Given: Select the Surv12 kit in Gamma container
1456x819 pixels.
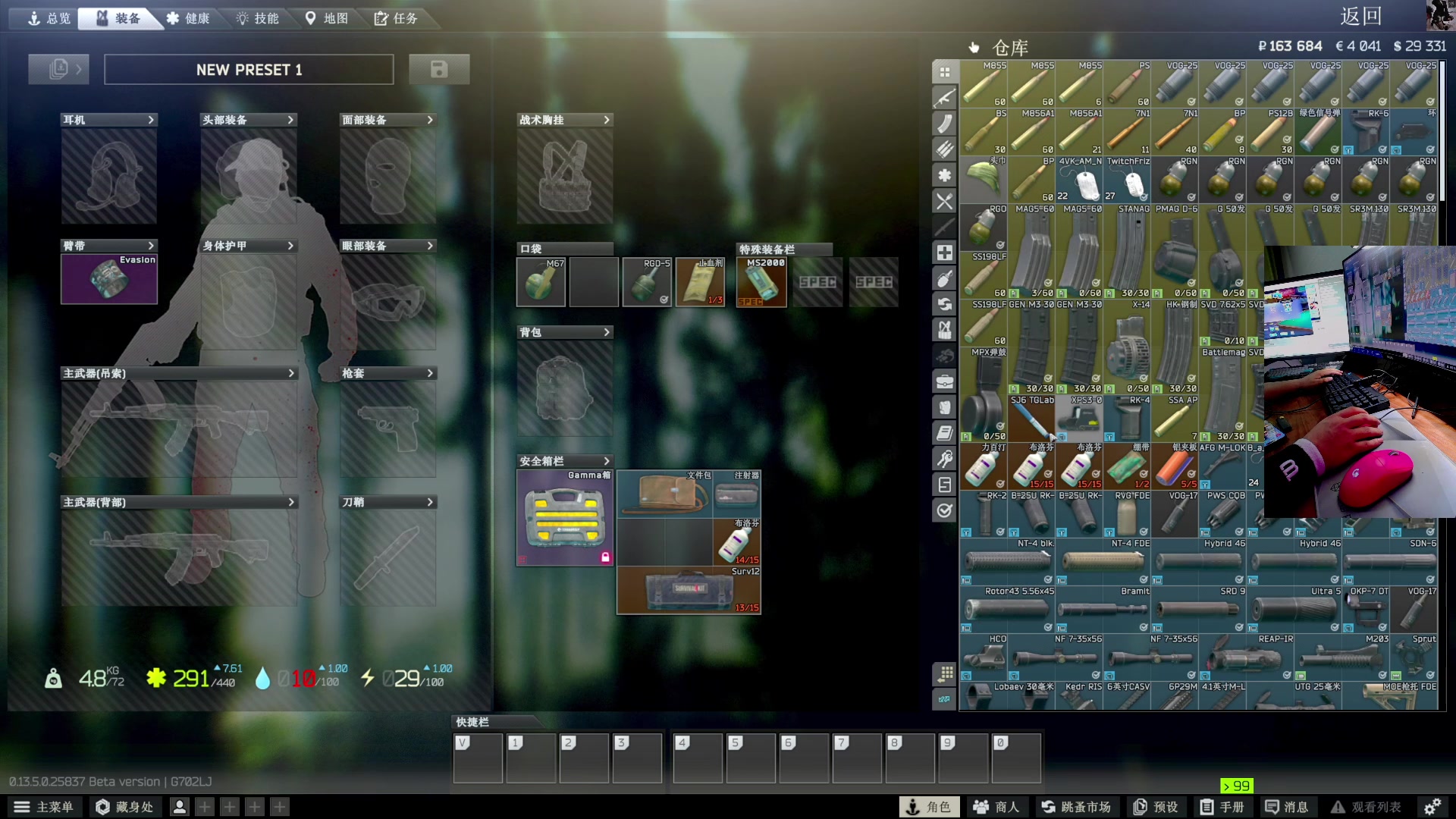Looking at the screenshot, I should pos(689,590).
